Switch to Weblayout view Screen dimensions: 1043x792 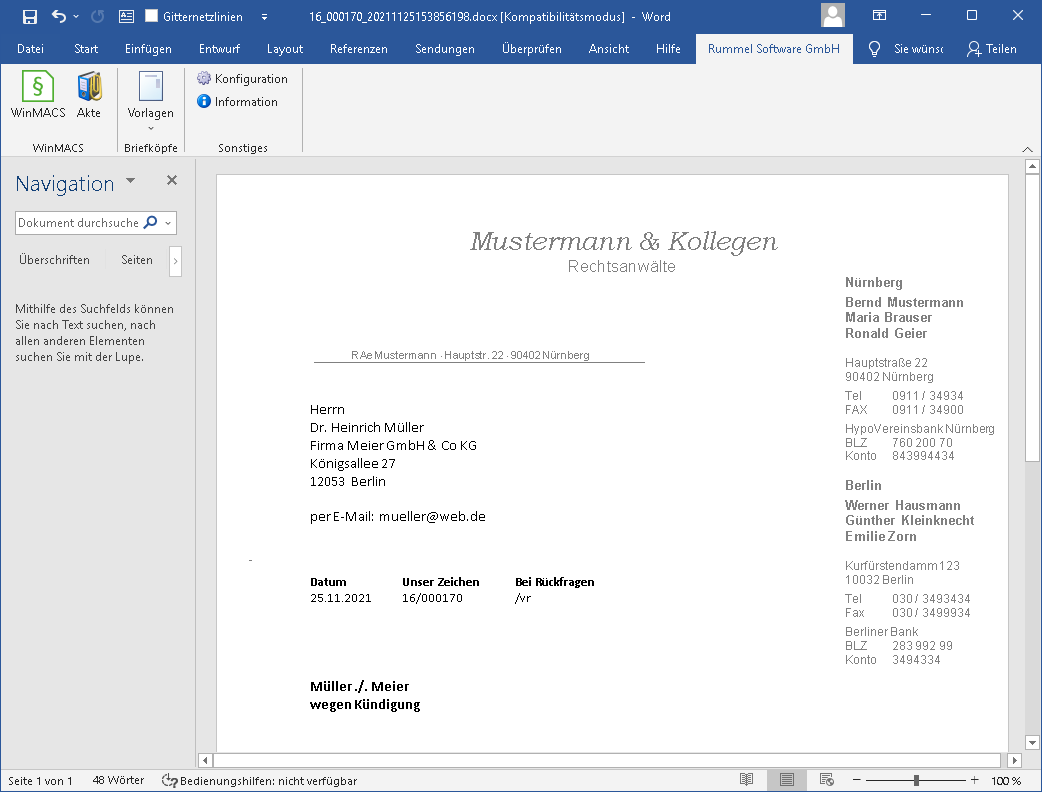827,780
